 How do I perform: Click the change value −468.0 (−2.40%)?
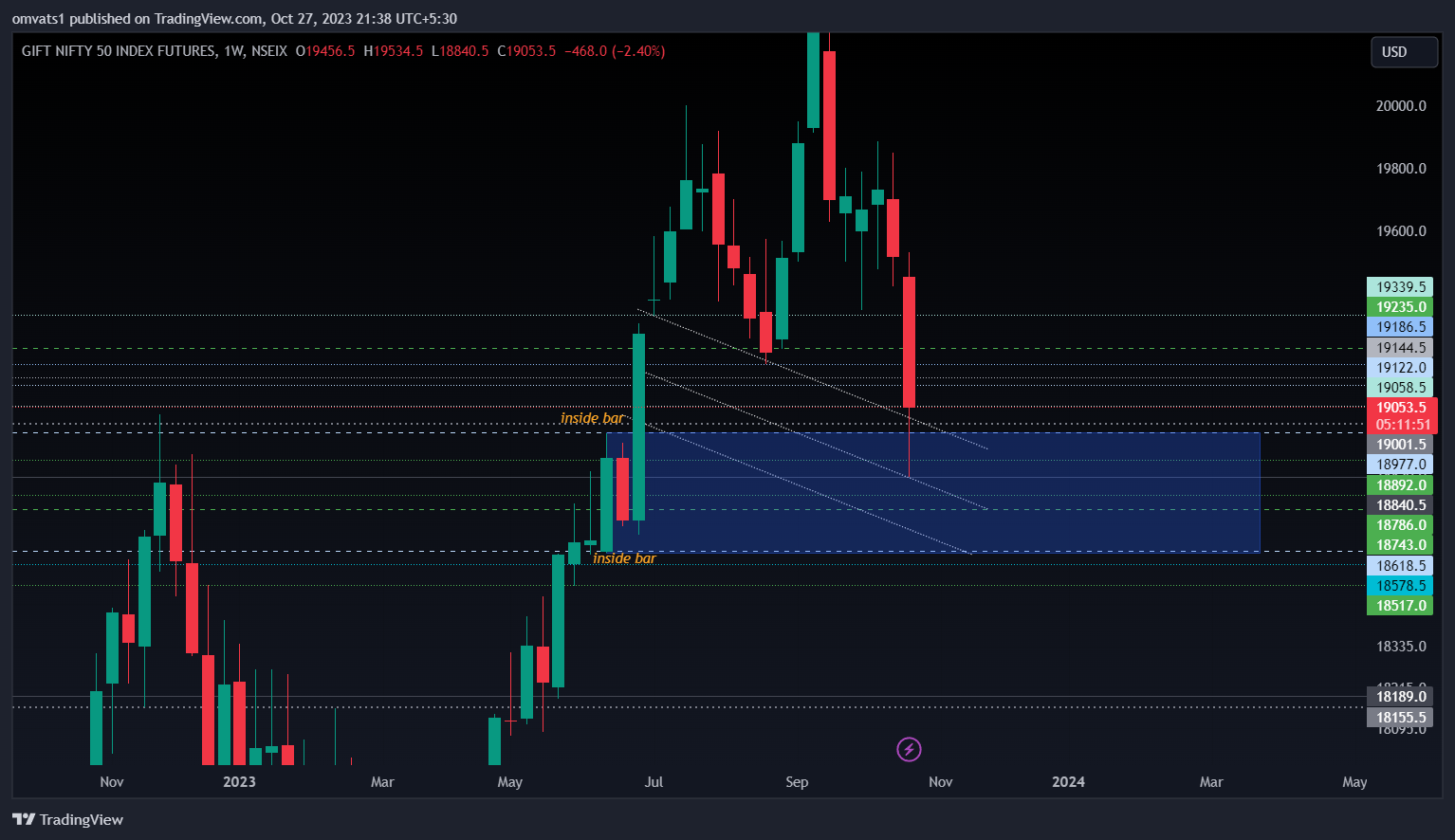point(615,51)
